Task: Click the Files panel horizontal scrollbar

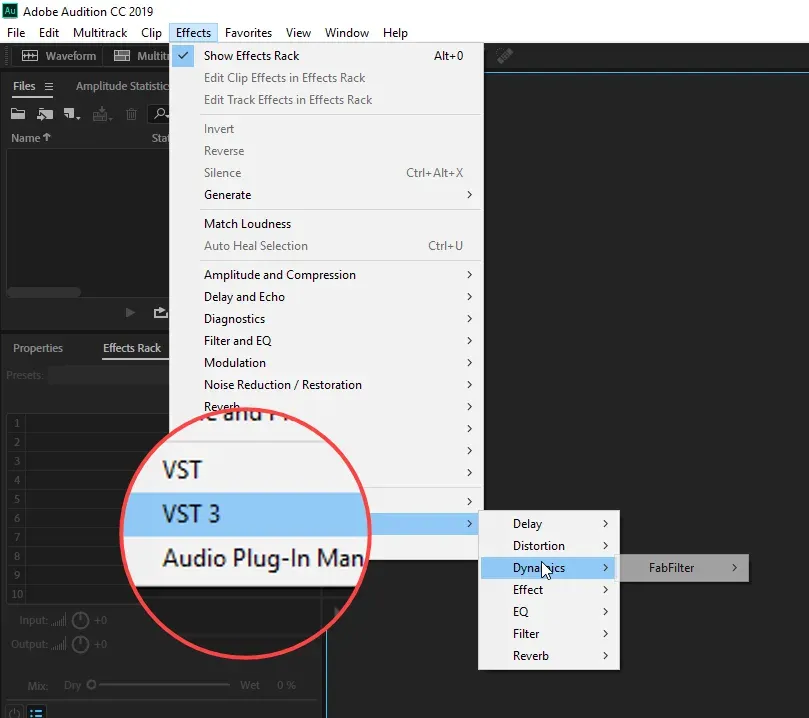Action: pyautogui.click(x=44, y=292)
